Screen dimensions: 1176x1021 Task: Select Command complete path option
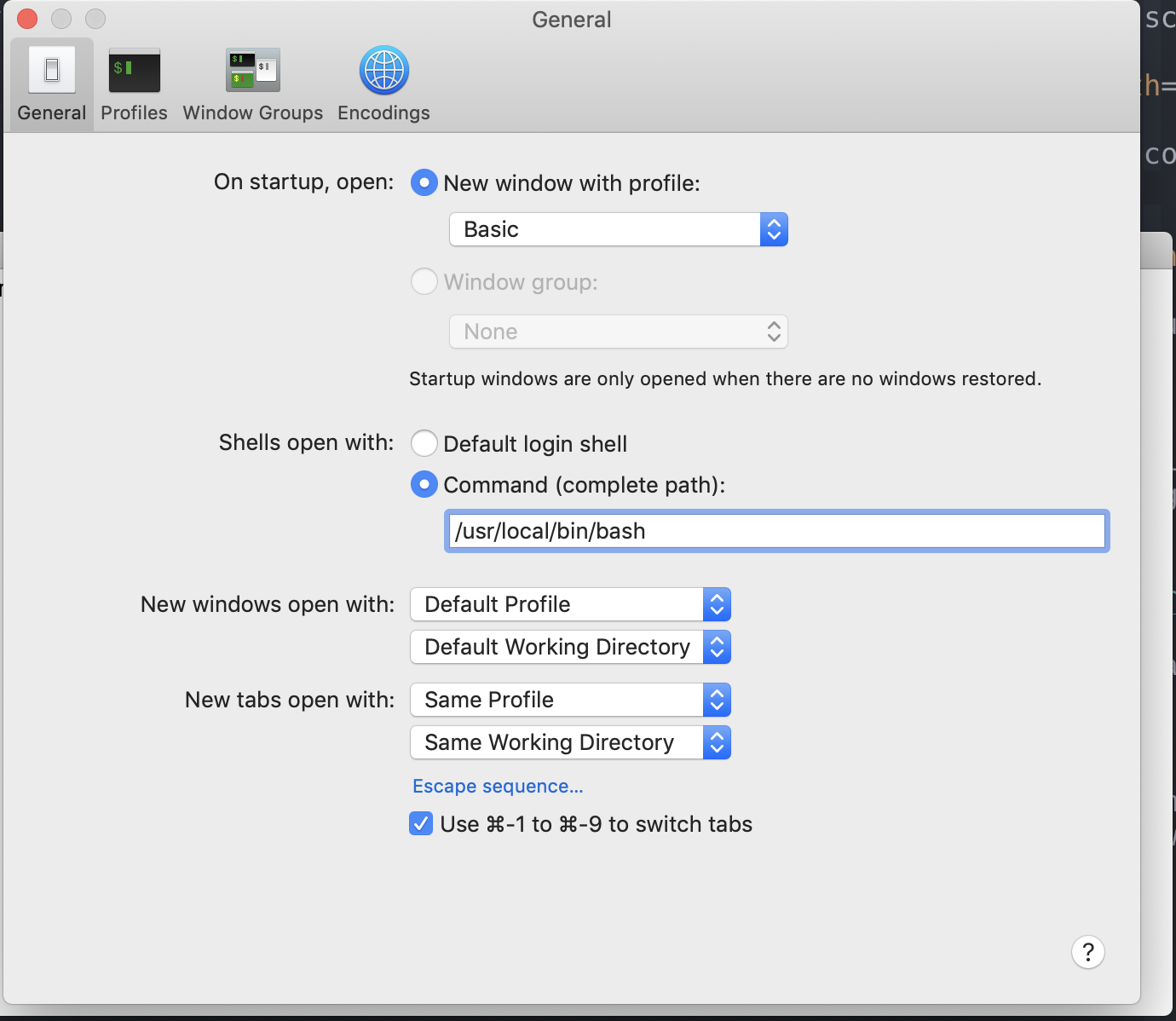[x=424, y=484]
